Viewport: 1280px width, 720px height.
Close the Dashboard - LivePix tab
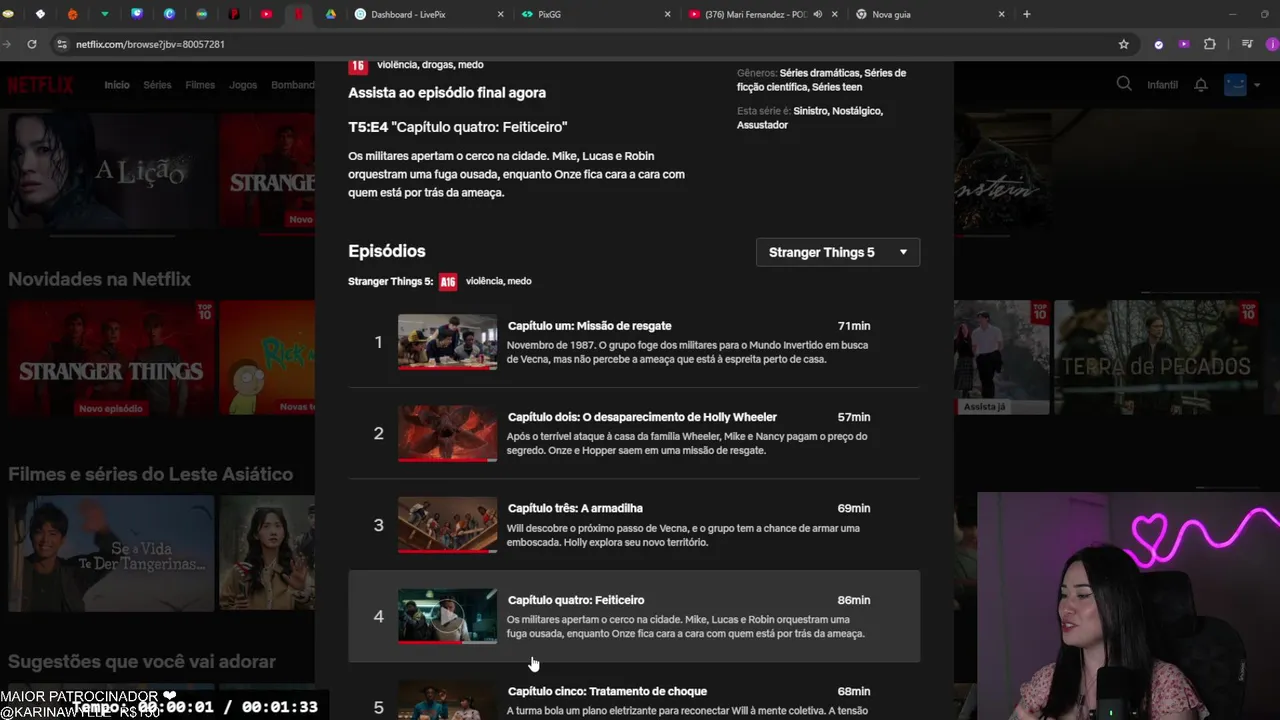tap(501, 14)
